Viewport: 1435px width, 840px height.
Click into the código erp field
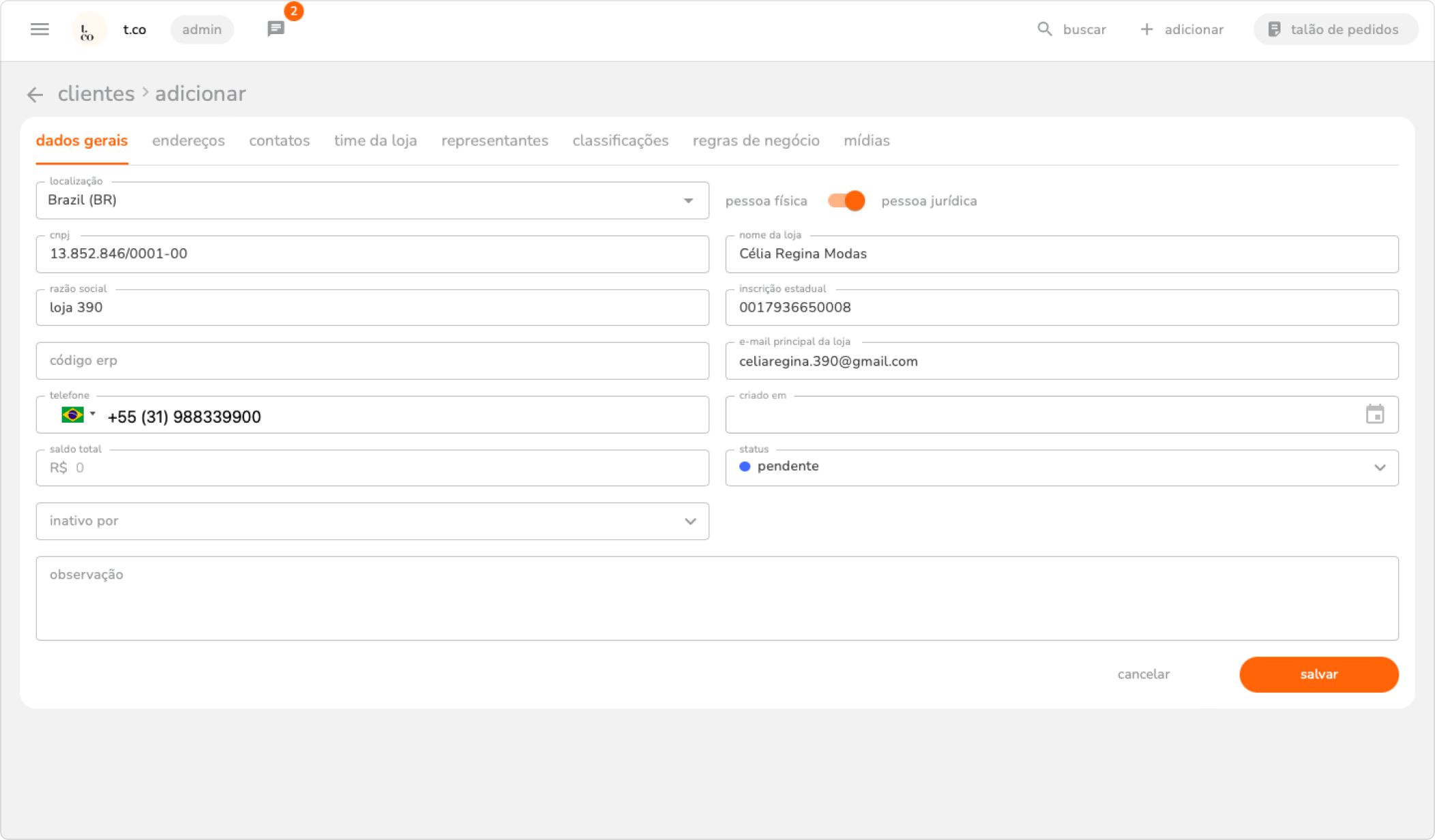pos(372,361)
